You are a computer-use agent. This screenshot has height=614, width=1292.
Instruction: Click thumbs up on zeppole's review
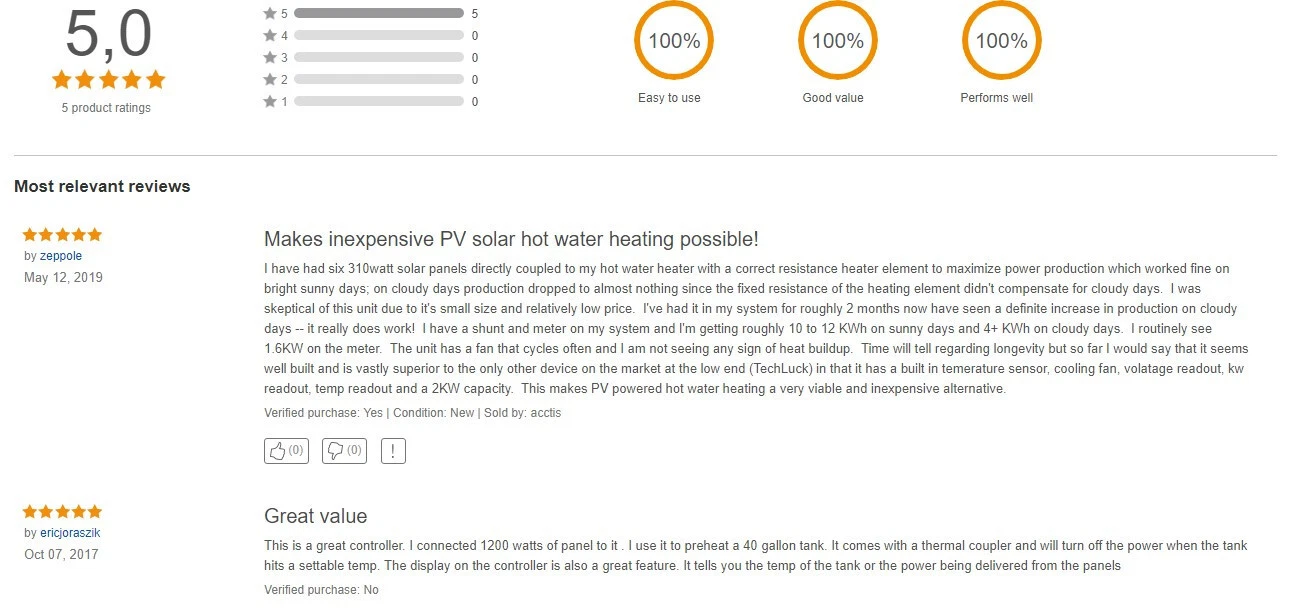(x=287, y=451)
